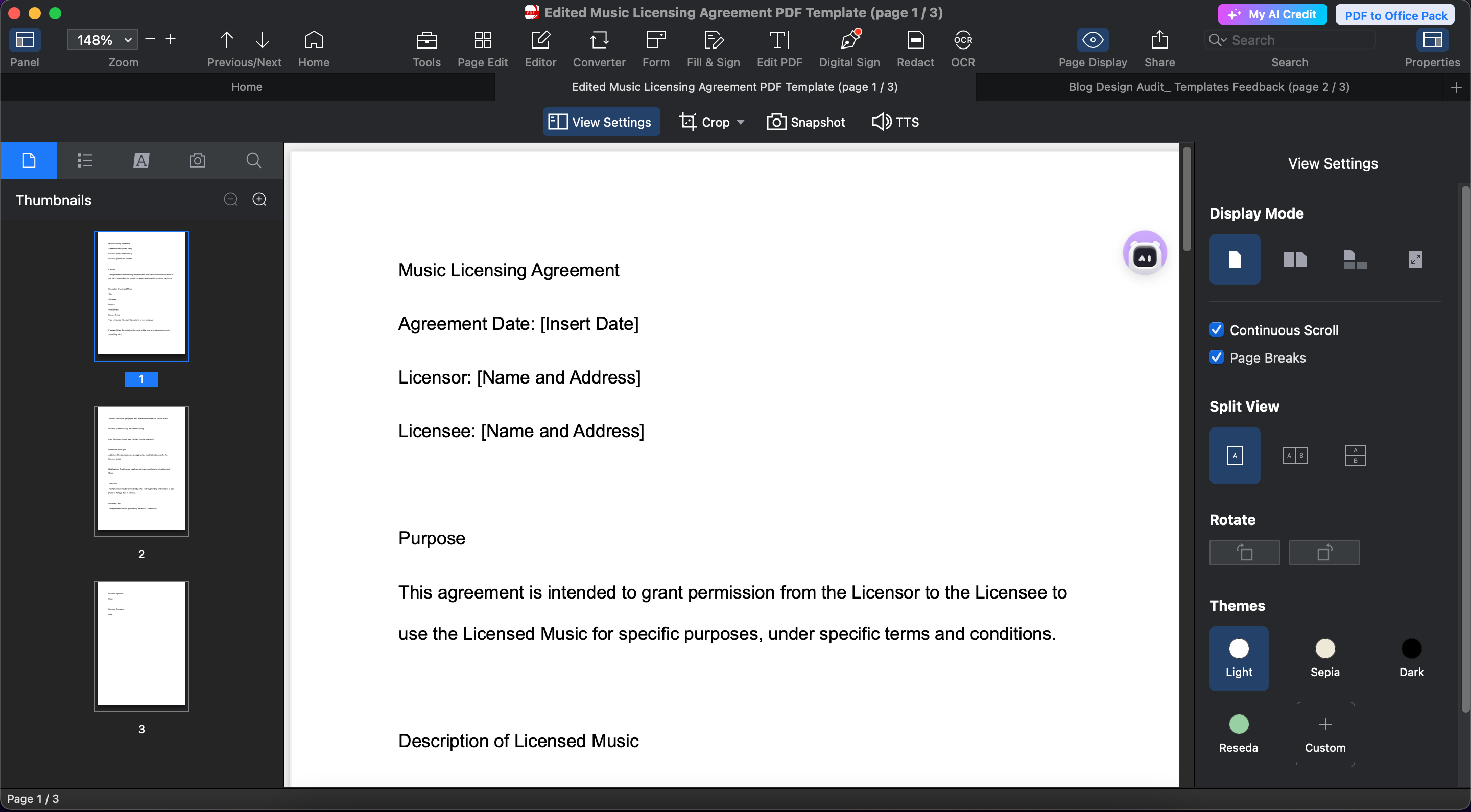Viewport: 1471px width, 812px height.
Task: Select vertical A|B split view
Action: coord(1295,456)
